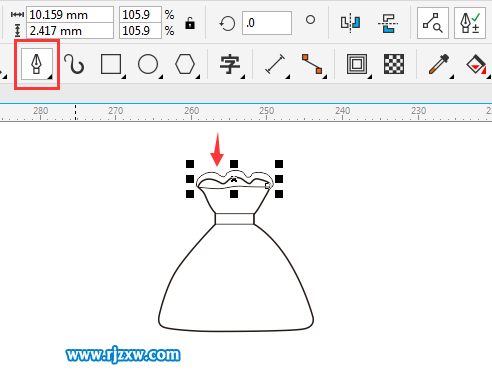Select the Color Eyedropper tool
The image size is (492, 392).
click(x=439, y=64)
